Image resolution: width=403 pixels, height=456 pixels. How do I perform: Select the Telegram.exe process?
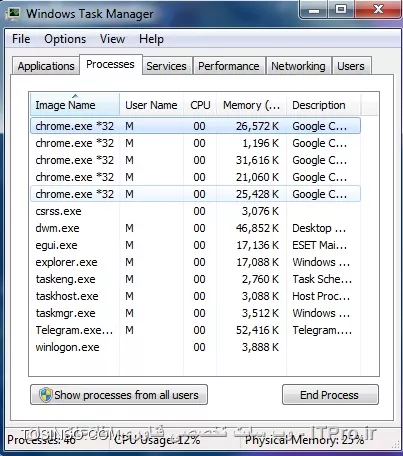pyautogui.click(x=195, y=330)
